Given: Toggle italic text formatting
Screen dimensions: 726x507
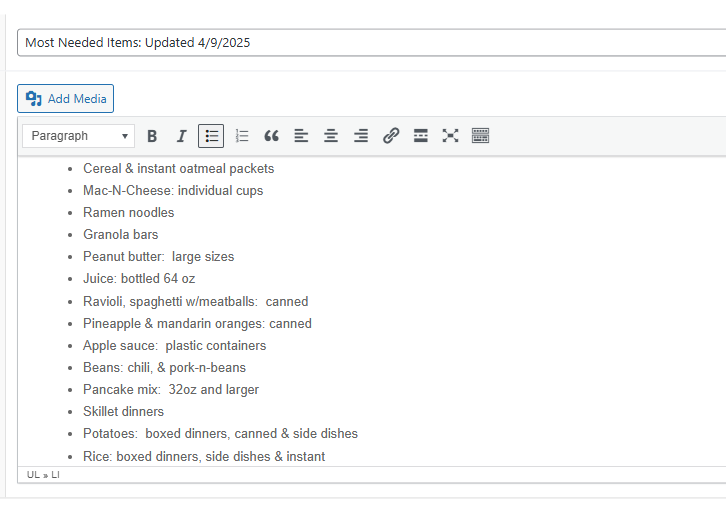Looking at the screenshot, I should tap(181, 136).
